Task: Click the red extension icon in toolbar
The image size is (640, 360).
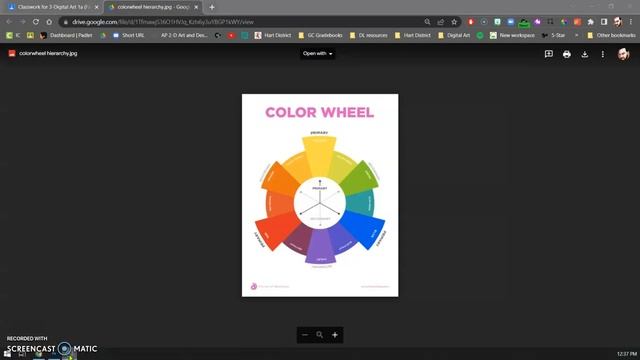Action: point(471,22)
